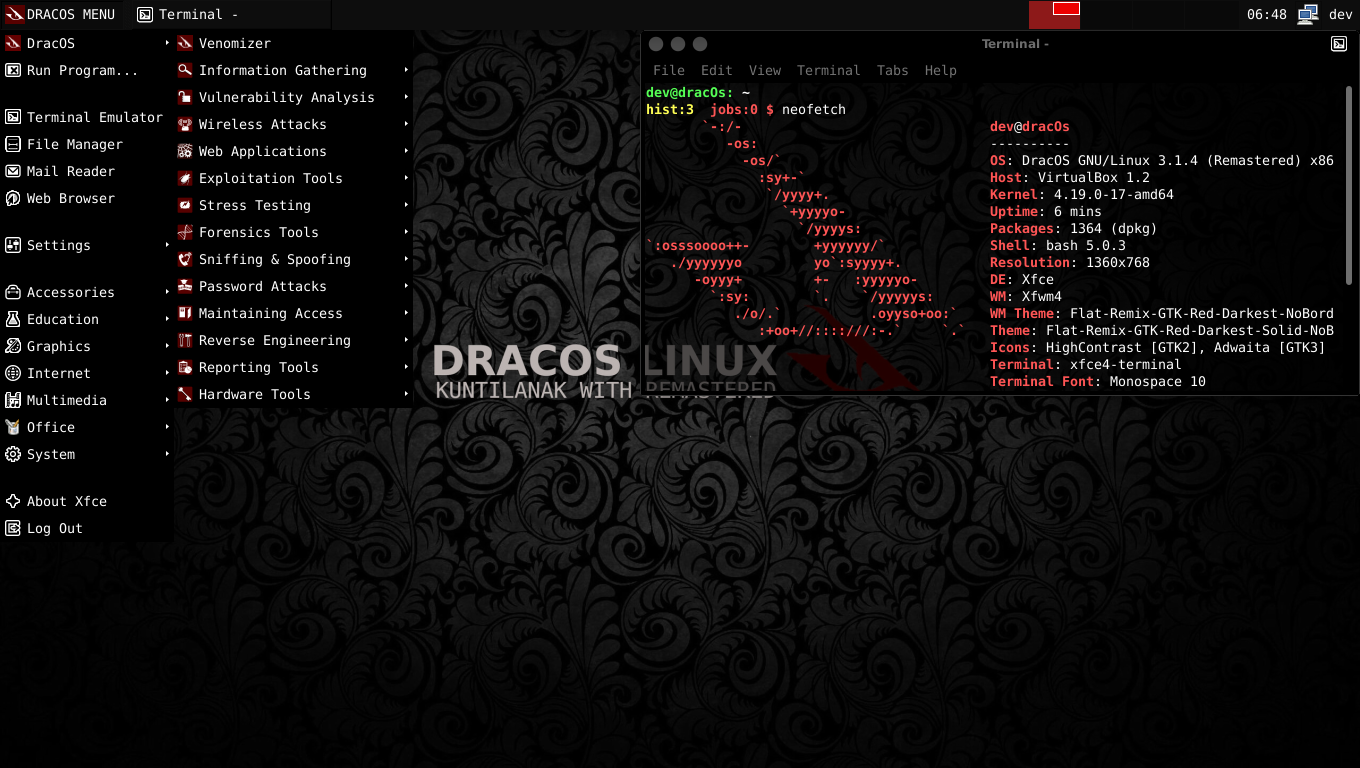Expand Information Gathering submenu arrow
This screenshot has height=768, width=1360.
tap(406, 70)
